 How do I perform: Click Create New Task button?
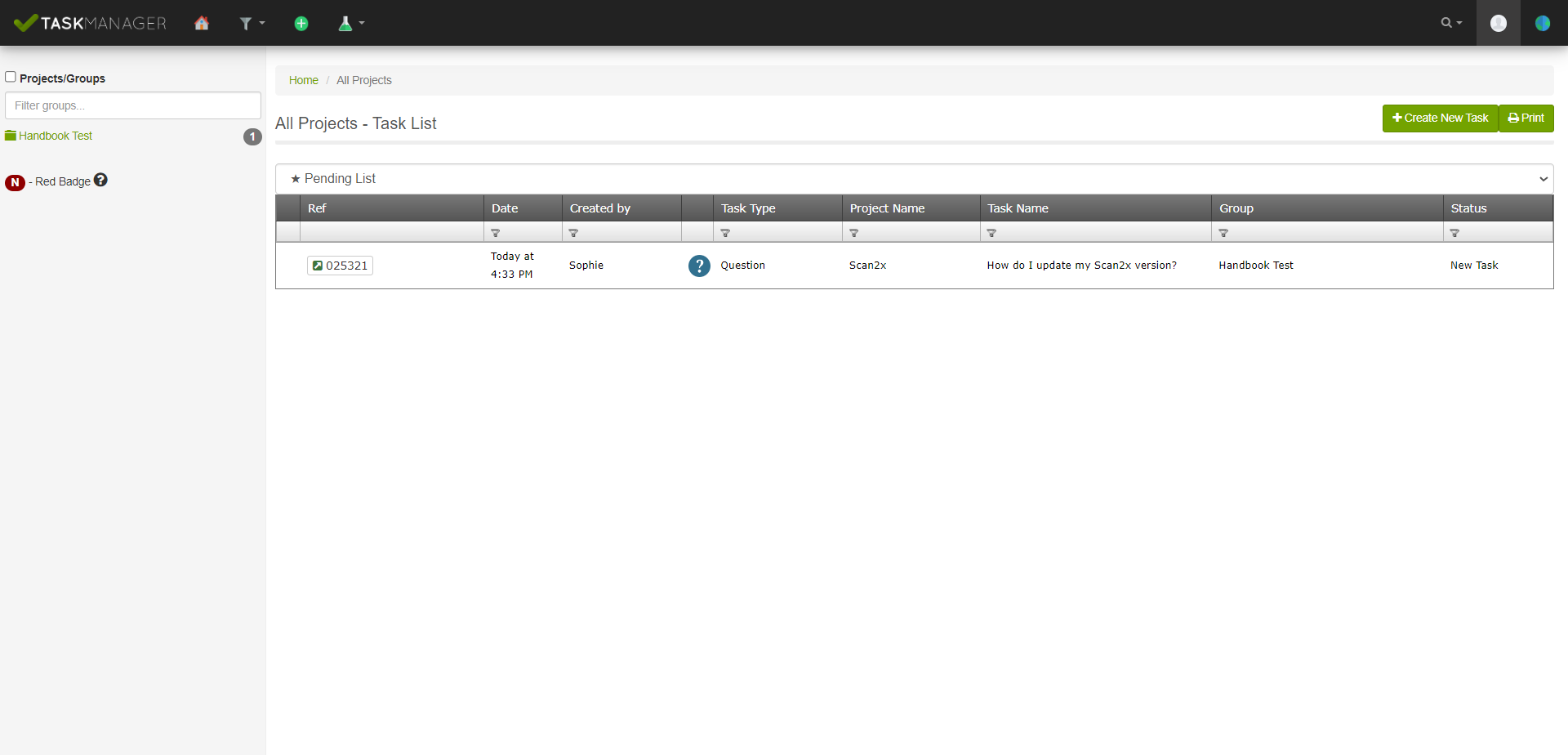coord(1440,118)
